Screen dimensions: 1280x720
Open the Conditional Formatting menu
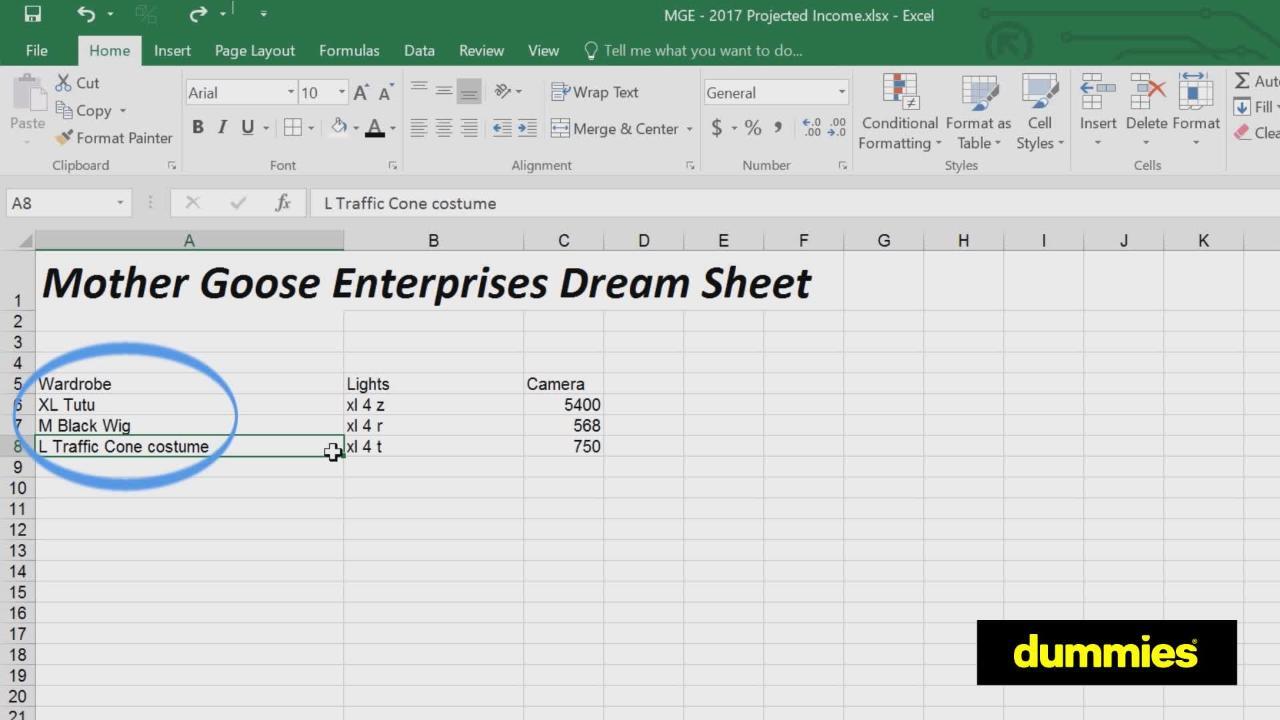point(900,112)
